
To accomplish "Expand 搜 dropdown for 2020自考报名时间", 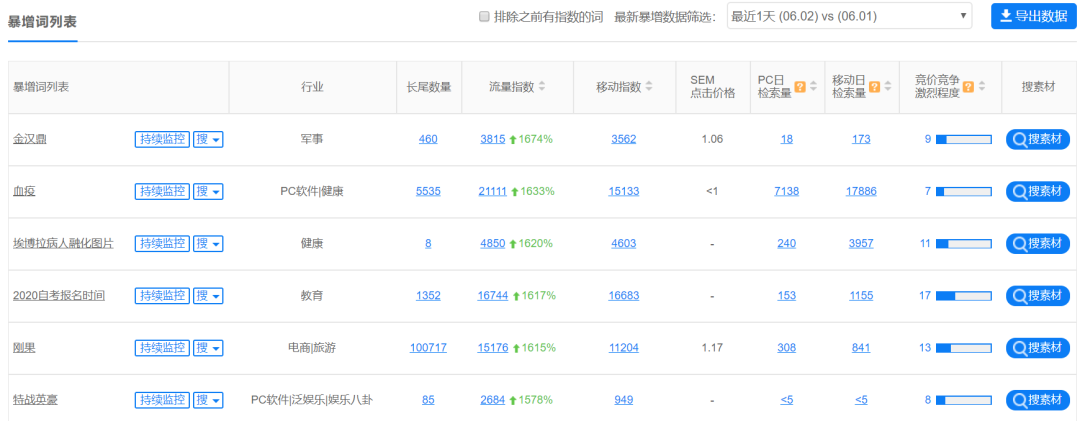I will tap(208, 296).
